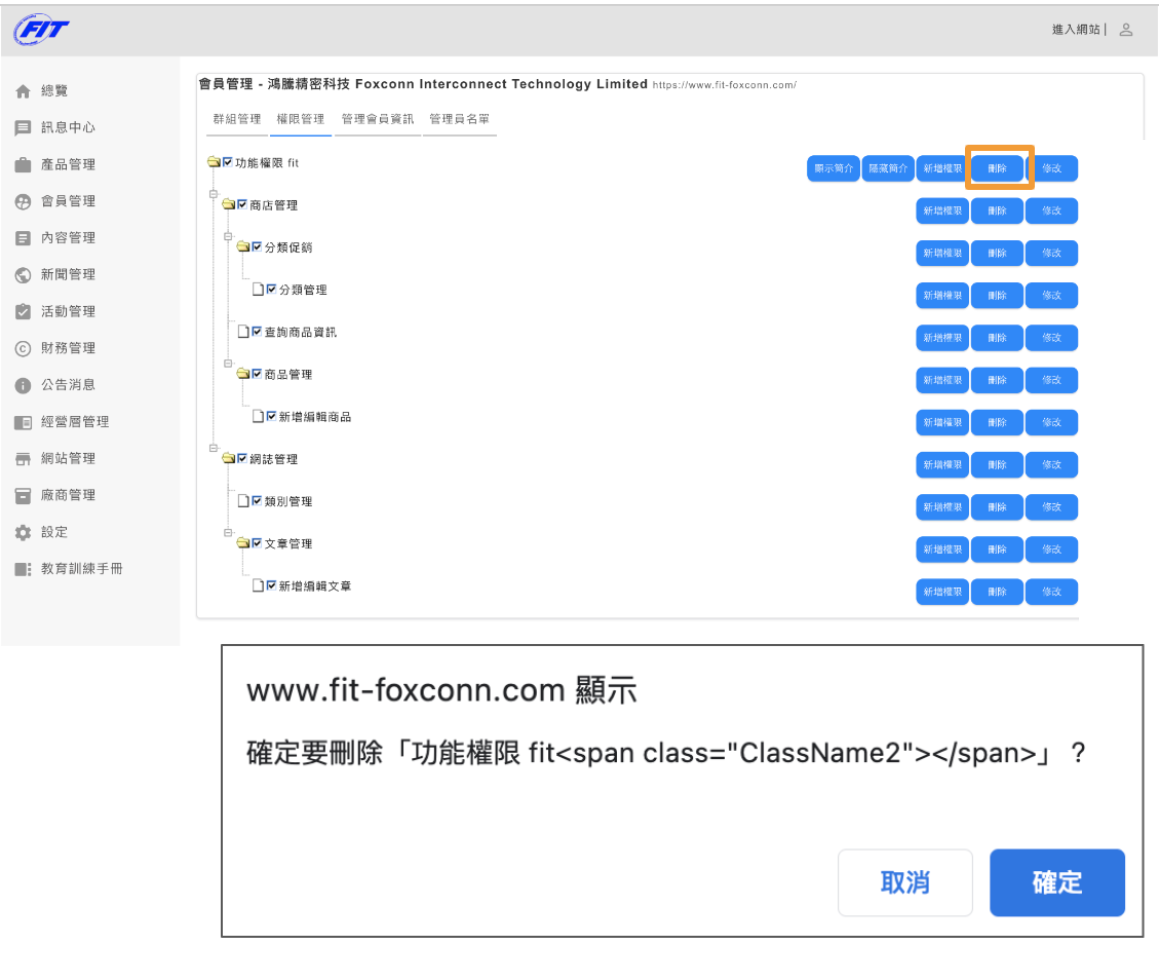1160x956 pixels.
Task: Click the copyright icon beside 財務管理
Action: pyautogui.click(x=23, y=349)
